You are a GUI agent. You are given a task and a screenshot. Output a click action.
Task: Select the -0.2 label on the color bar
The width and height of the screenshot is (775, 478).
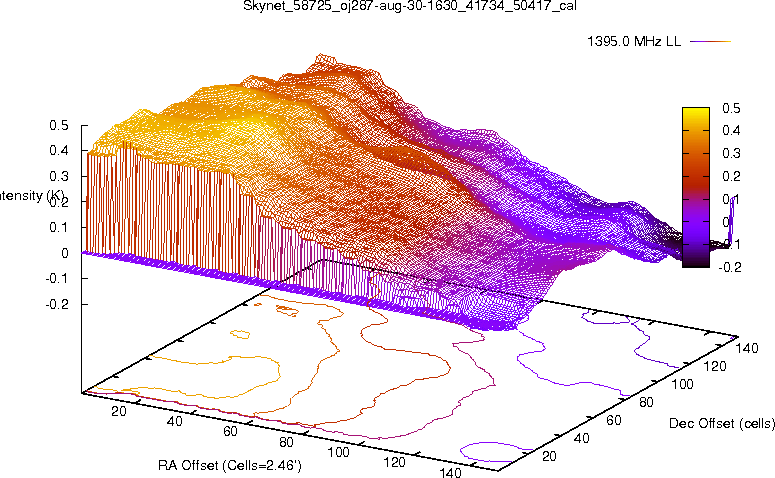point(729,267)
